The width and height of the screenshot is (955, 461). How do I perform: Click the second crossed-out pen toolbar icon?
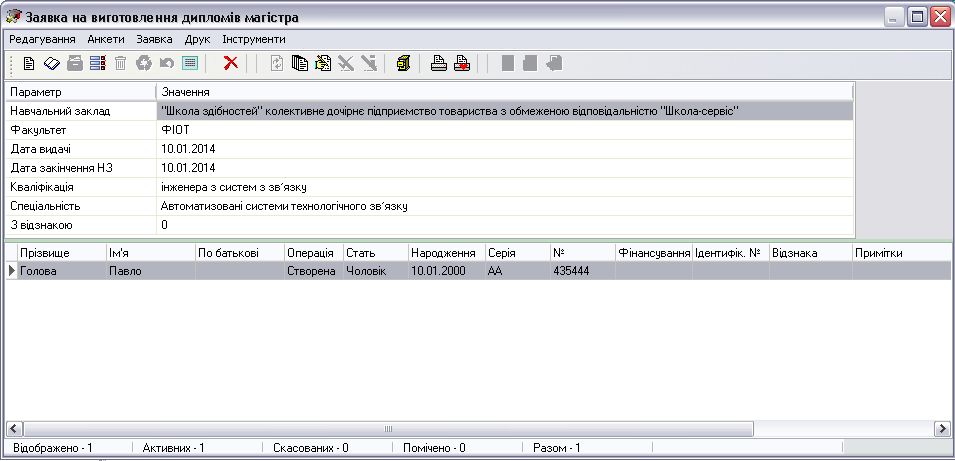[369, 63]
